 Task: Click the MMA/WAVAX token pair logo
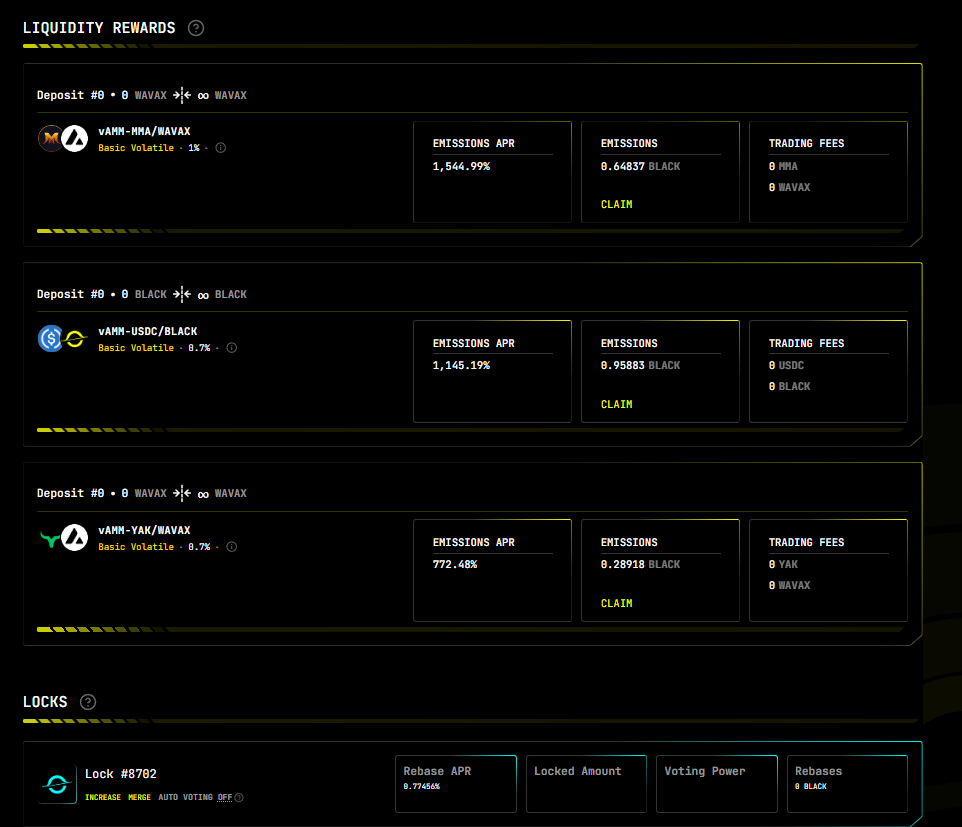click(x=63, y=139)
